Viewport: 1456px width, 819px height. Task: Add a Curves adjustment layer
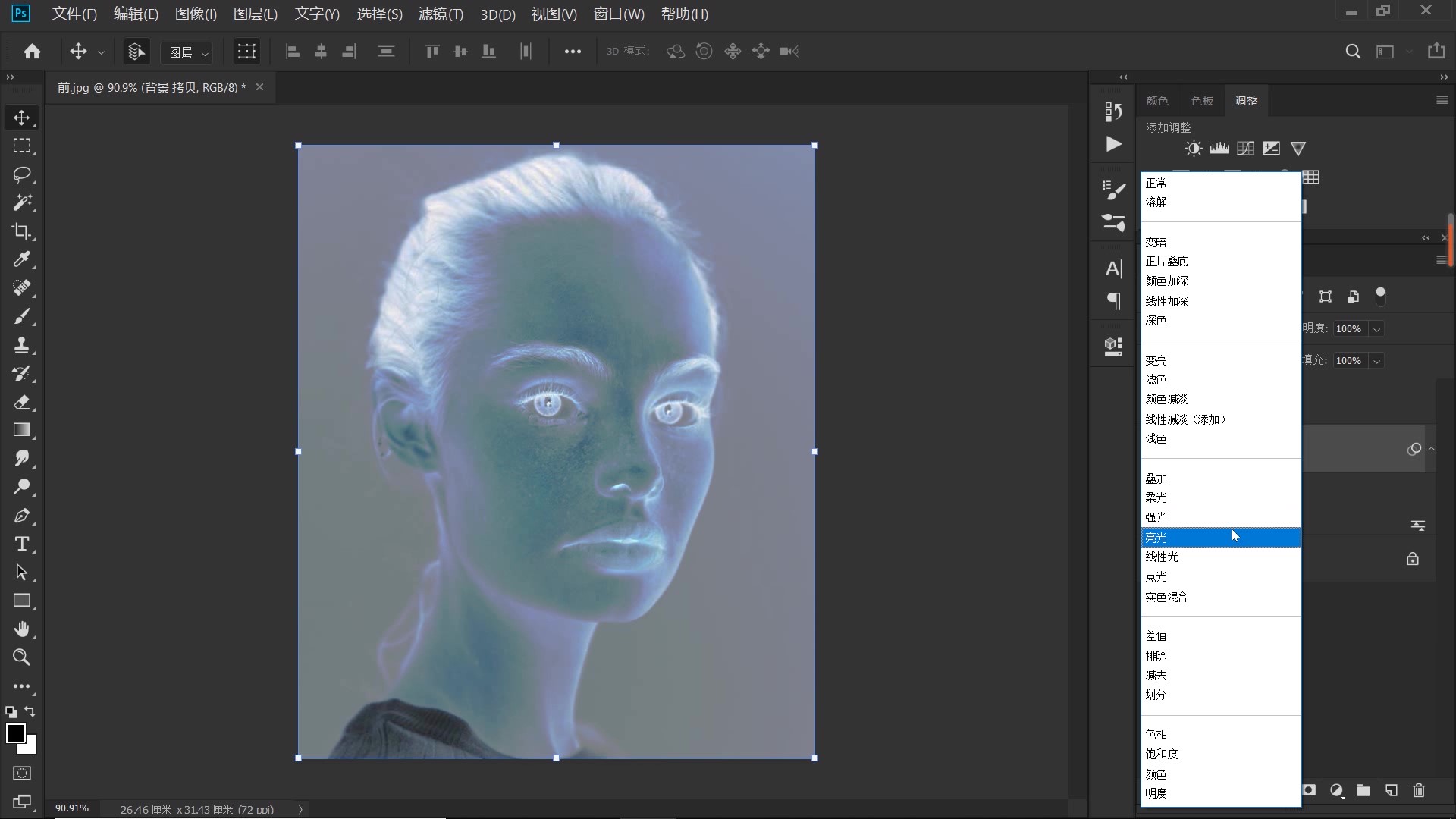click(1245, 149)
